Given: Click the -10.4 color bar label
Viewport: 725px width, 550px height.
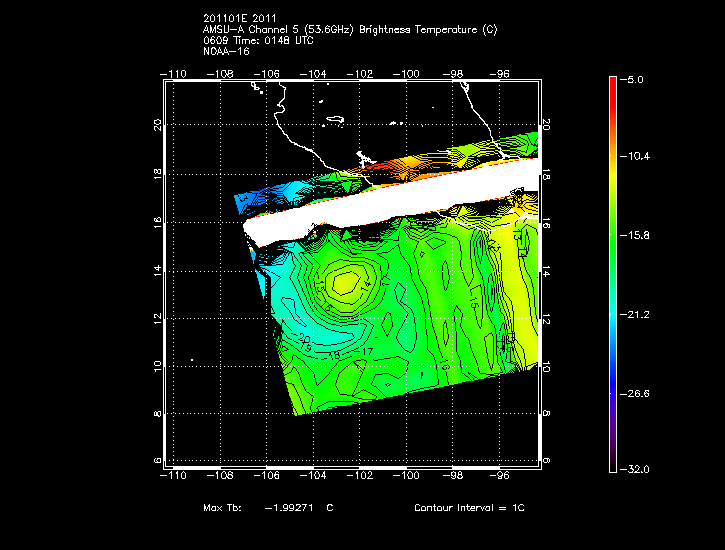Looking at the screenshot, I should 635,157.
